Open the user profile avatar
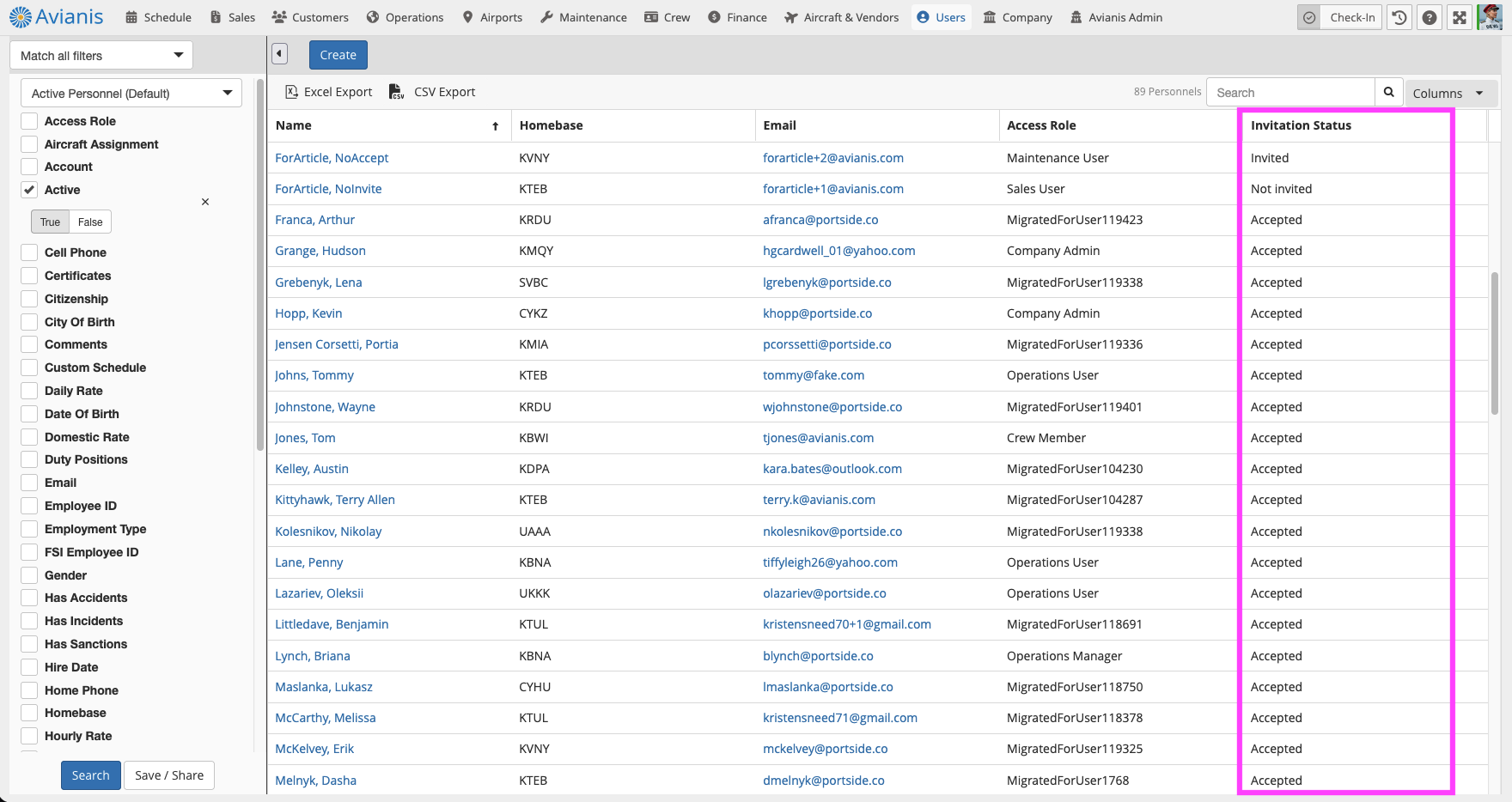 point(1490,17)
